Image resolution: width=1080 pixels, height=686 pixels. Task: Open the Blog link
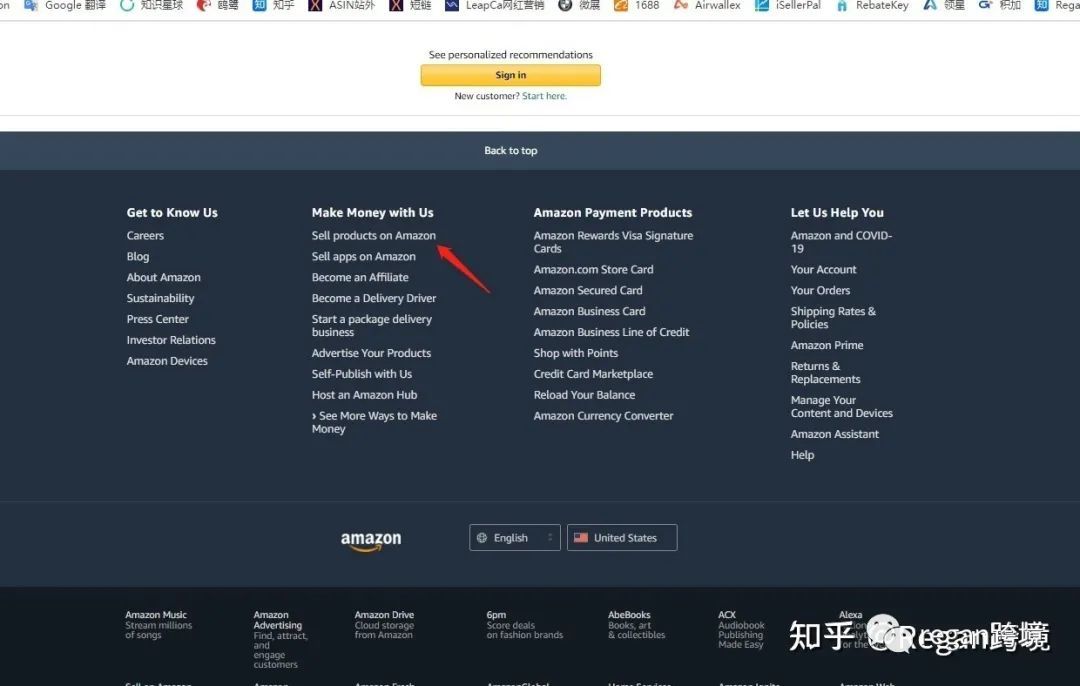[138, 256]
